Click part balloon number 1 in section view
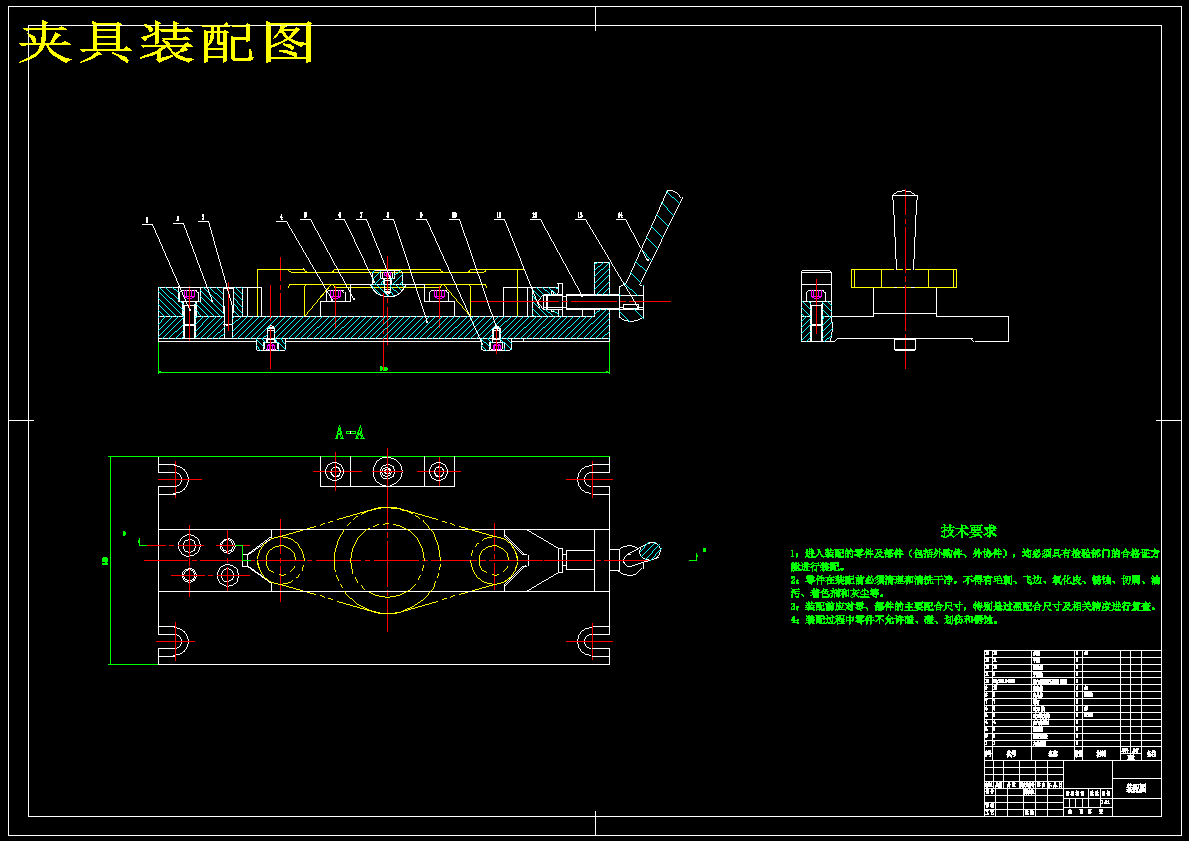 coord(146,222)
